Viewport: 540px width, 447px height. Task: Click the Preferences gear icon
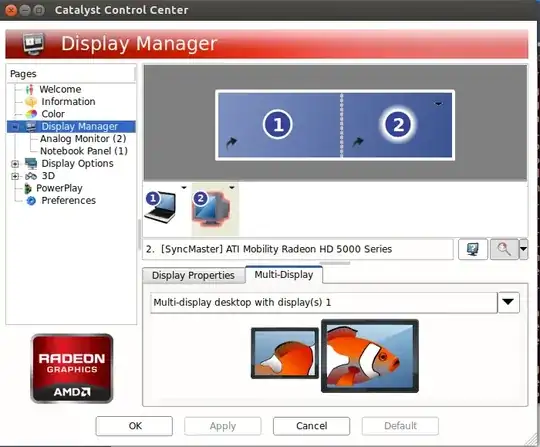31,201
